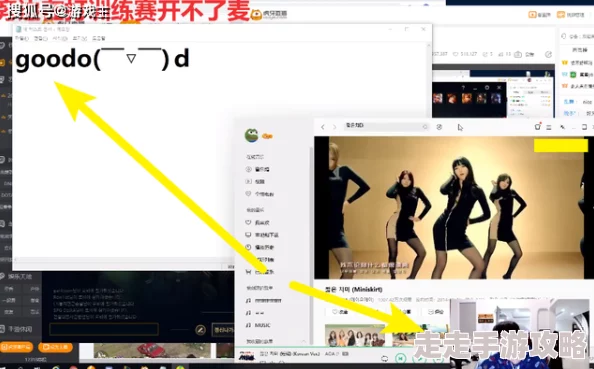The image size is (594, 369).
Task: Click the goodo text line in Notepad
Action: 102,59
